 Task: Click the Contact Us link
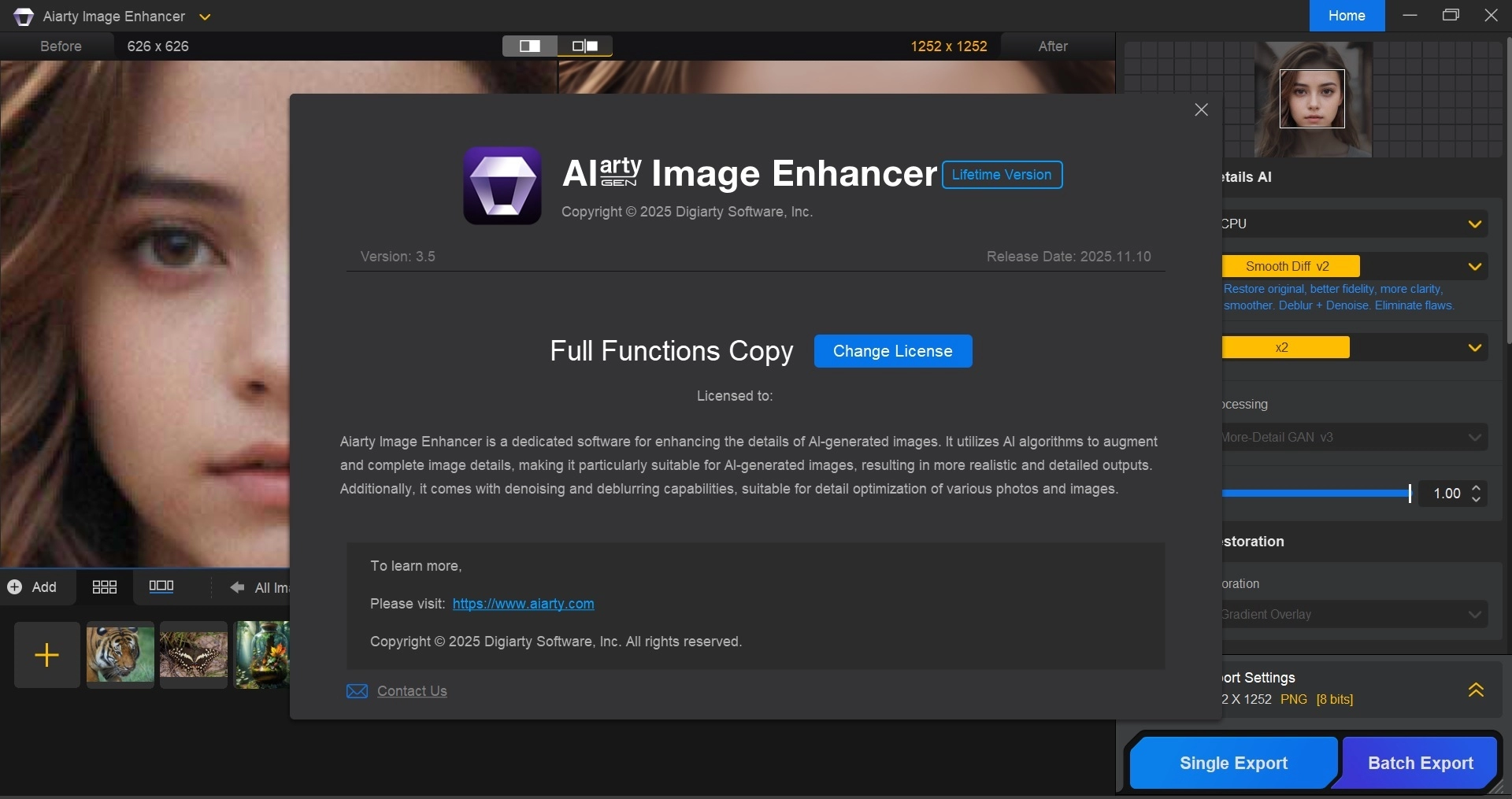point(412,691)
